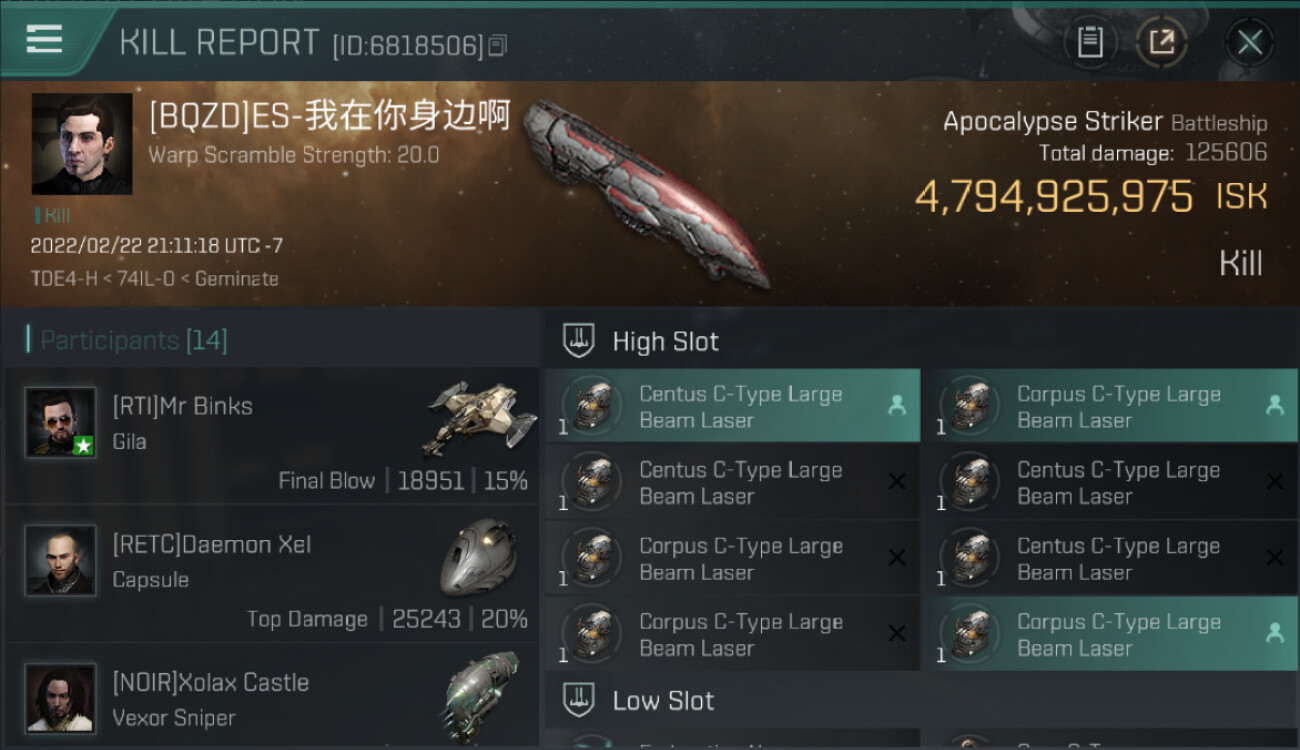Click the Vexor Sniper ship icon

point(479,693)
